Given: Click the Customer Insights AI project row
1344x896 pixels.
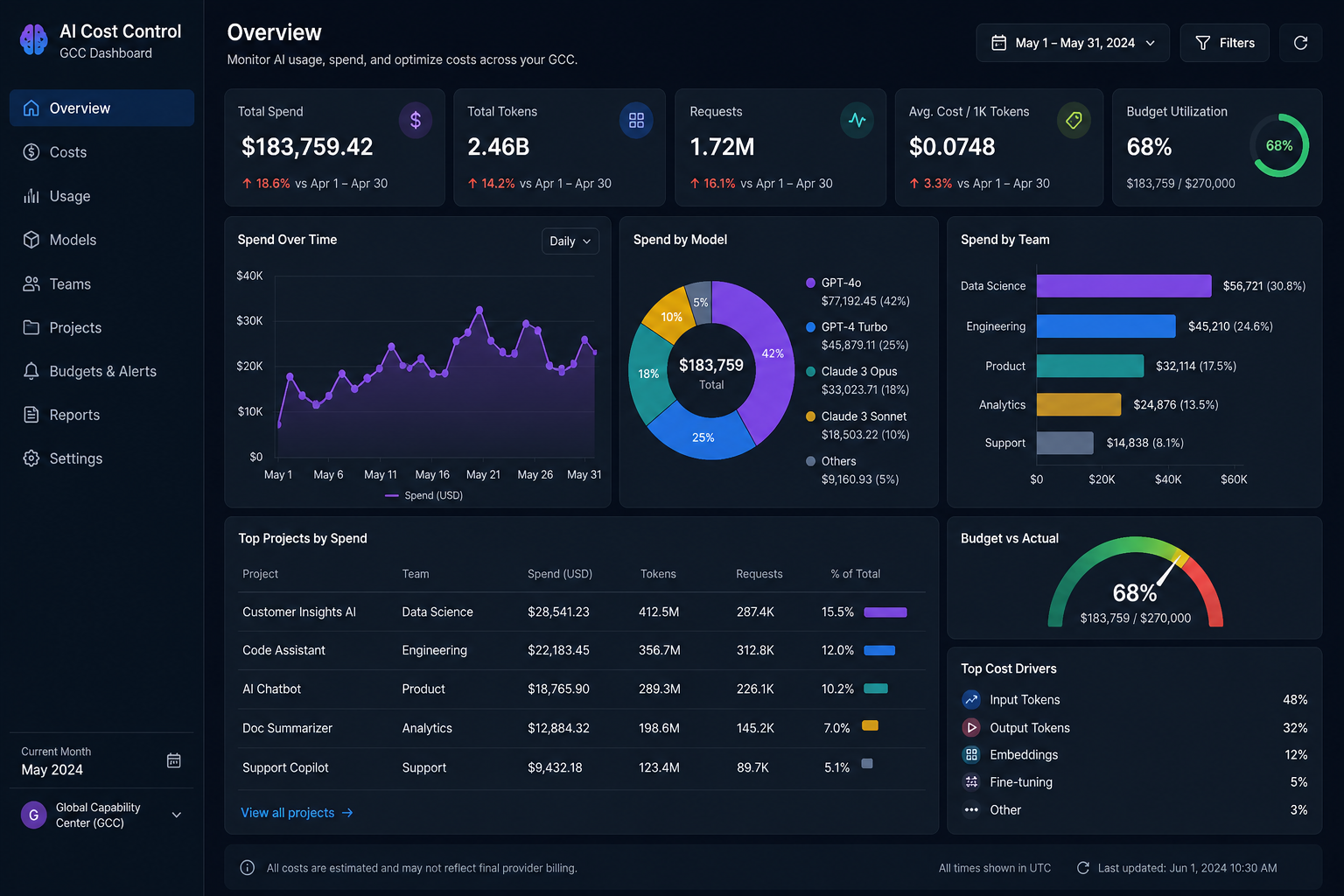Looking at the screenshot, I should [x=581, y=612].
